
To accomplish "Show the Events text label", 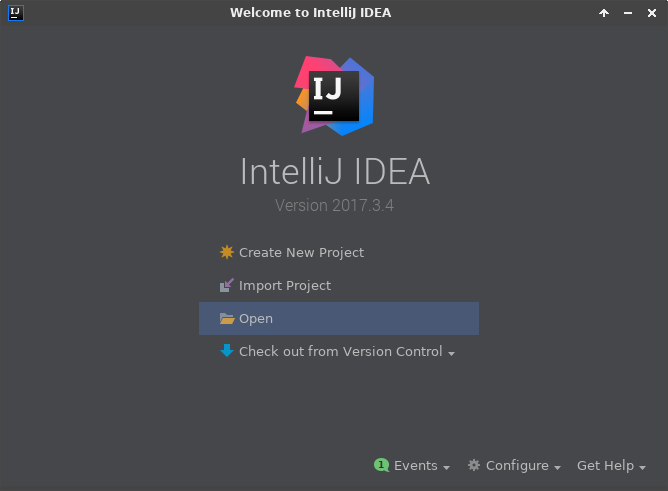I will (415, 465).
